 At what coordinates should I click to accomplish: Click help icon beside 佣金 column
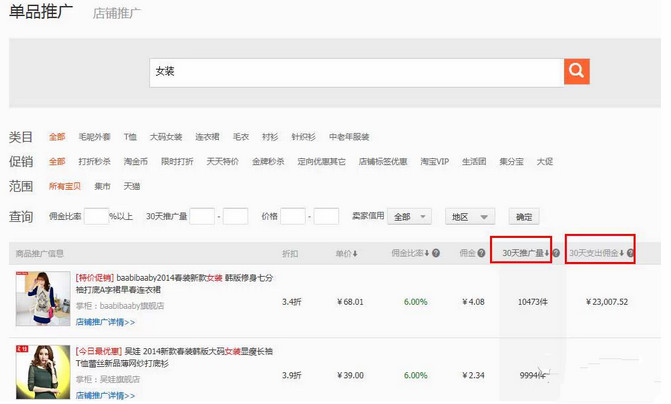tap(482, 254)
